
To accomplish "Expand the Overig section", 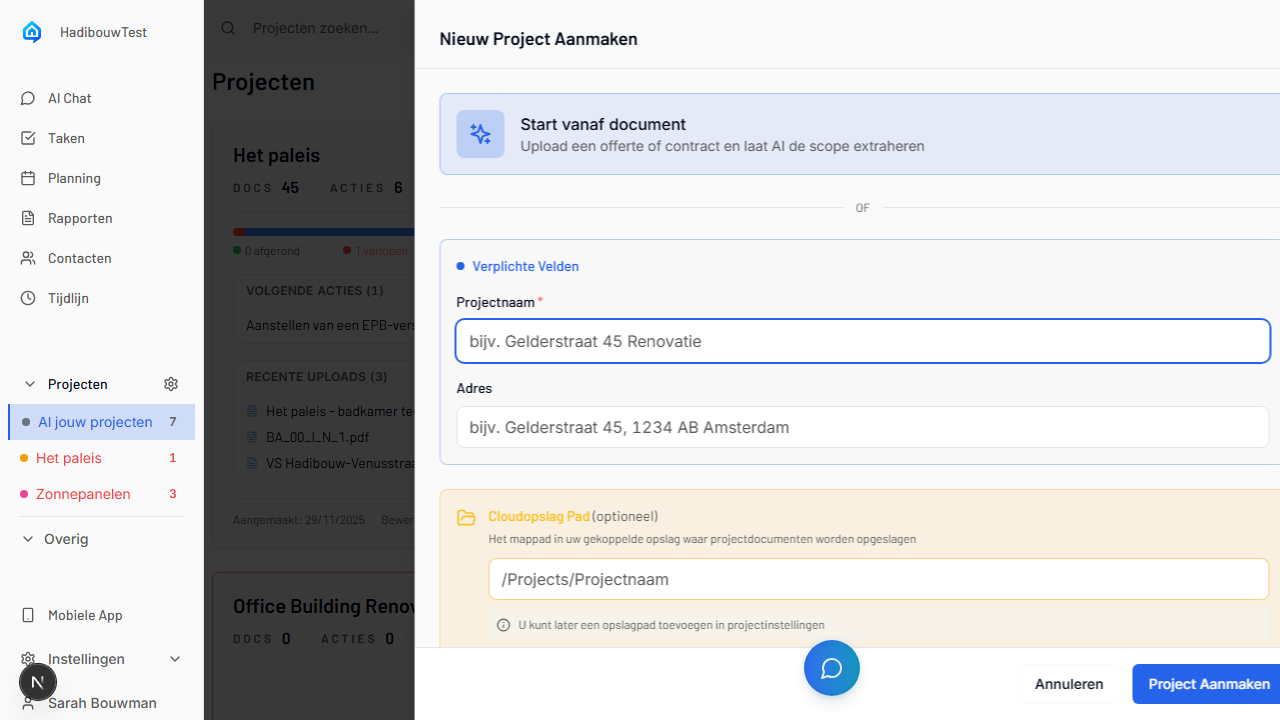I will point(28,539).
